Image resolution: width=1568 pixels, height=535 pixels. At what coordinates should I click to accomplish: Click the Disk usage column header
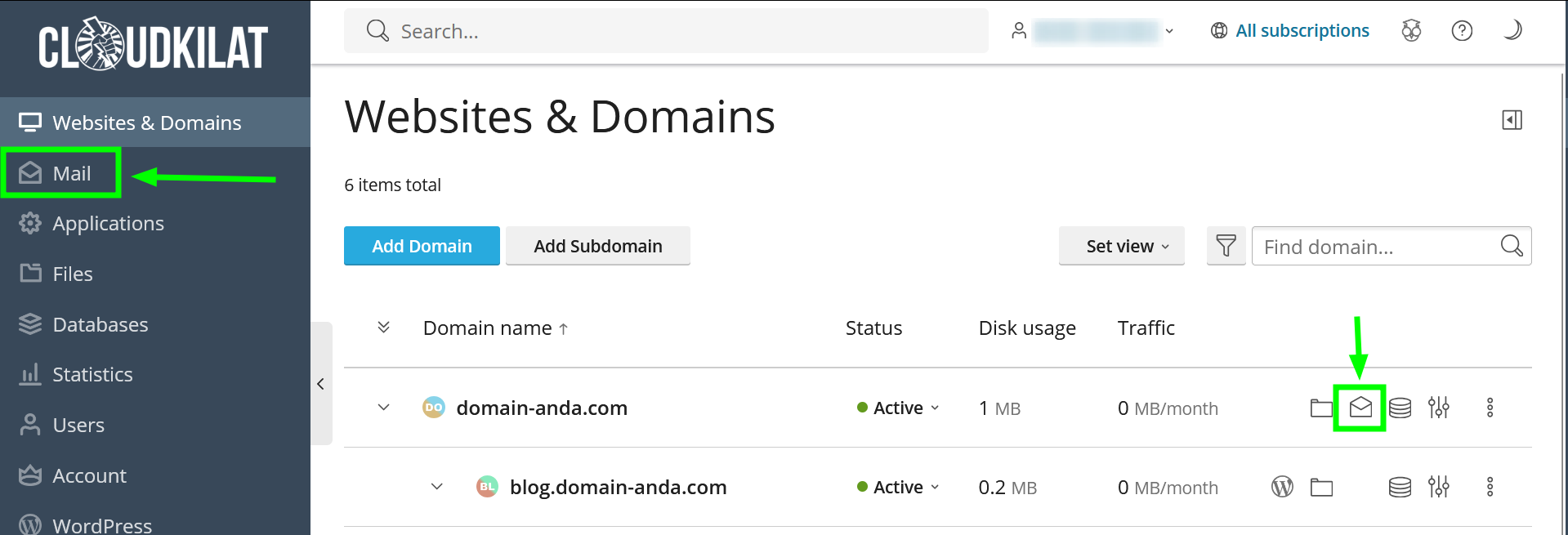pos(1027,328)
